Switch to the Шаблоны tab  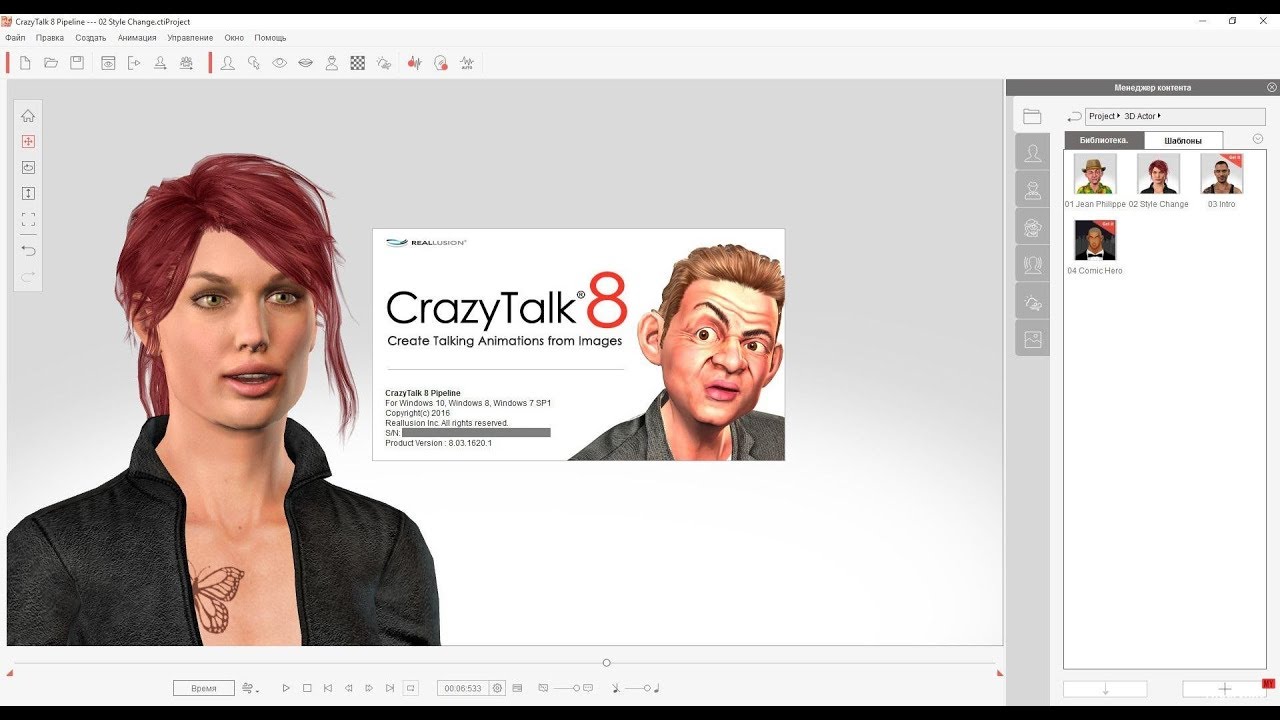click(x=1183, y=140)
